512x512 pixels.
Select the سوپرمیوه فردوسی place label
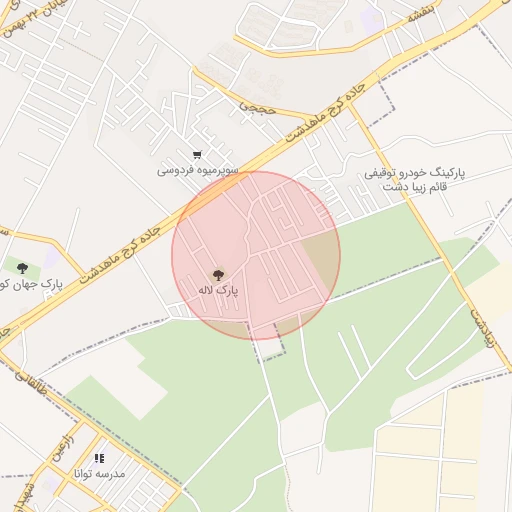tap(198, 171)
